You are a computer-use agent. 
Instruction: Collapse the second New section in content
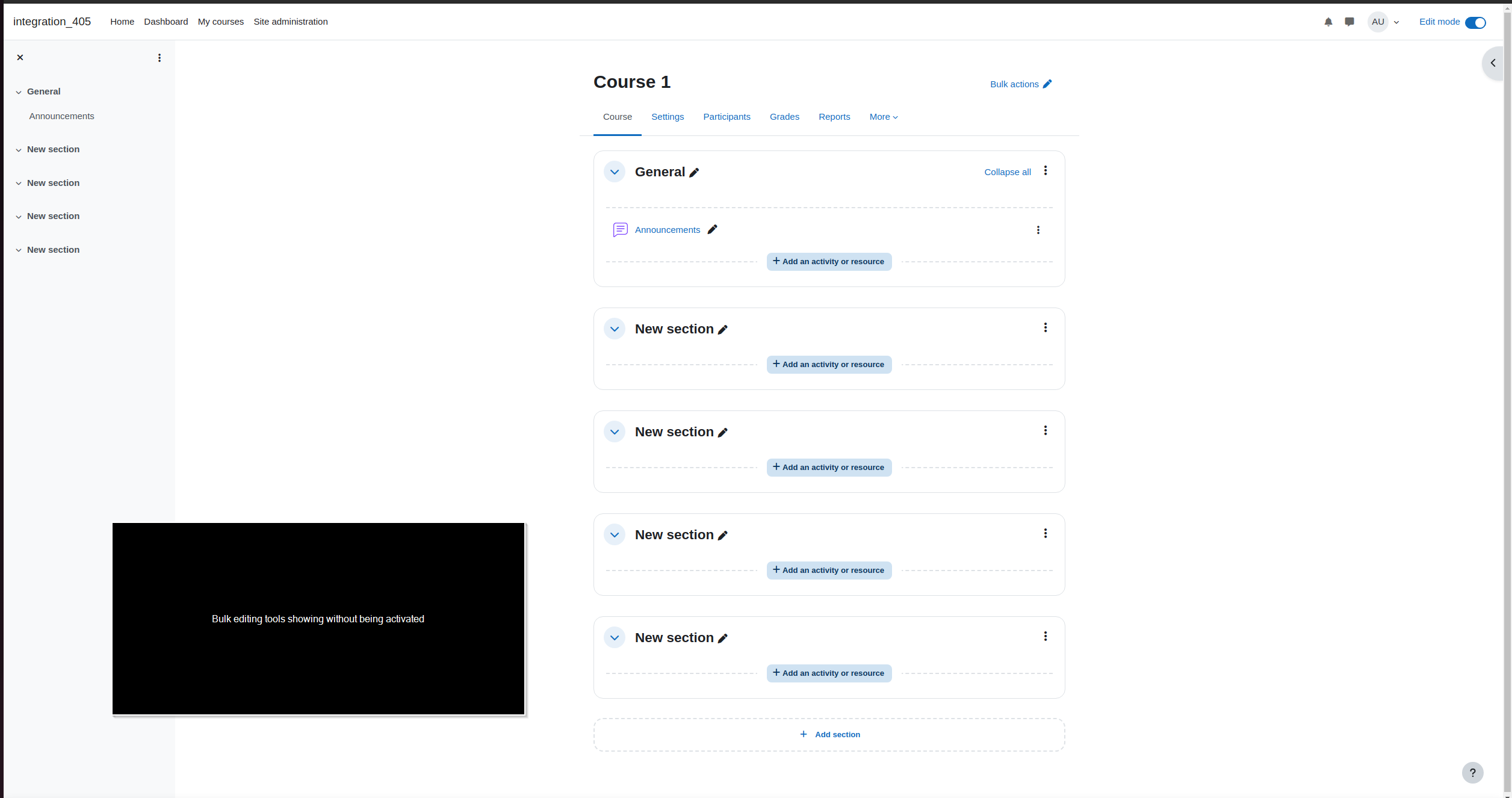point(615,432)
